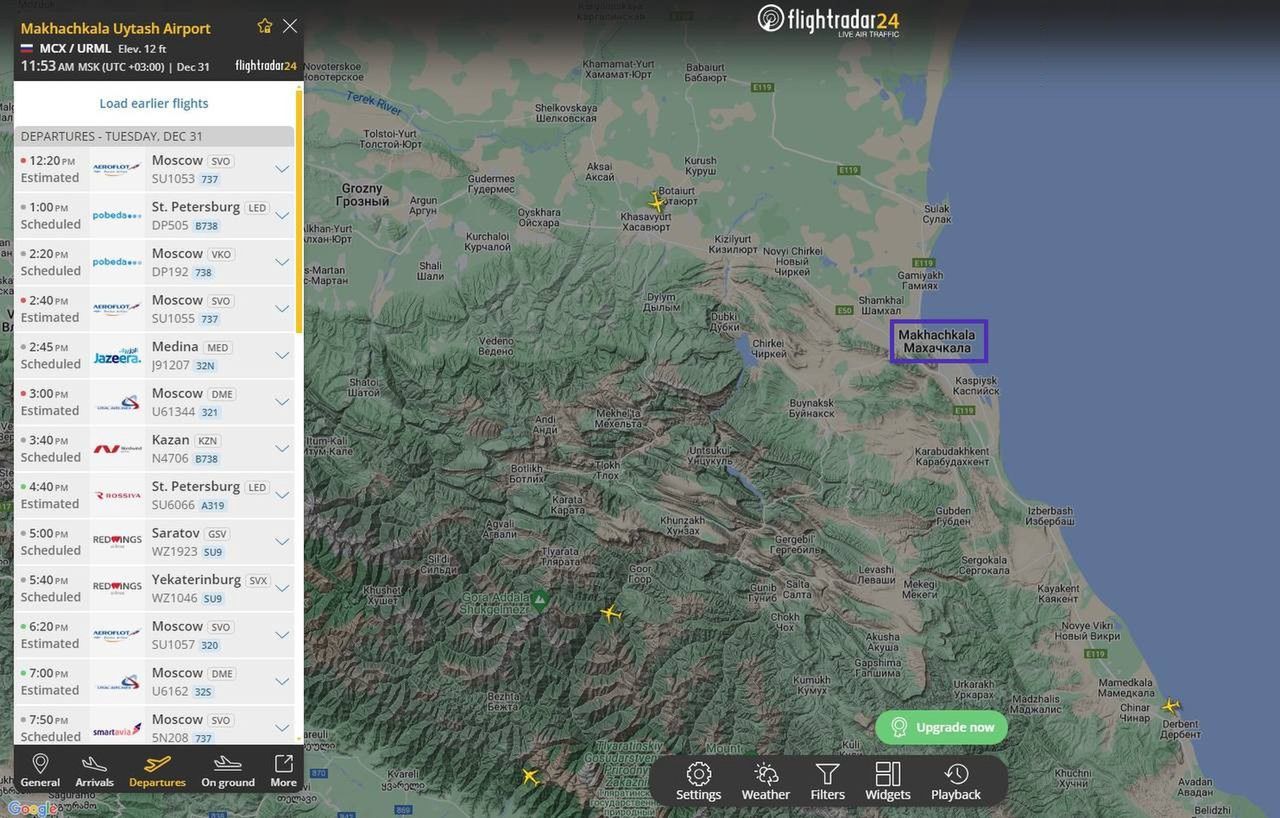Open the General tab

tap(40, 770)
